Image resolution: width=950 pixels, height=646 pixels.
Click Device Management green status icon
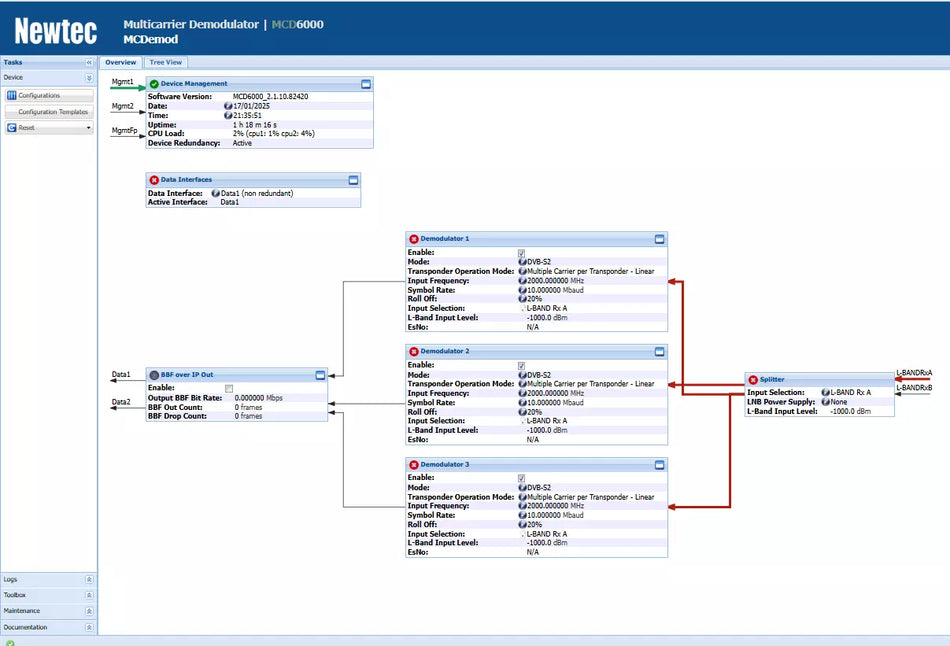pos(154,84)
